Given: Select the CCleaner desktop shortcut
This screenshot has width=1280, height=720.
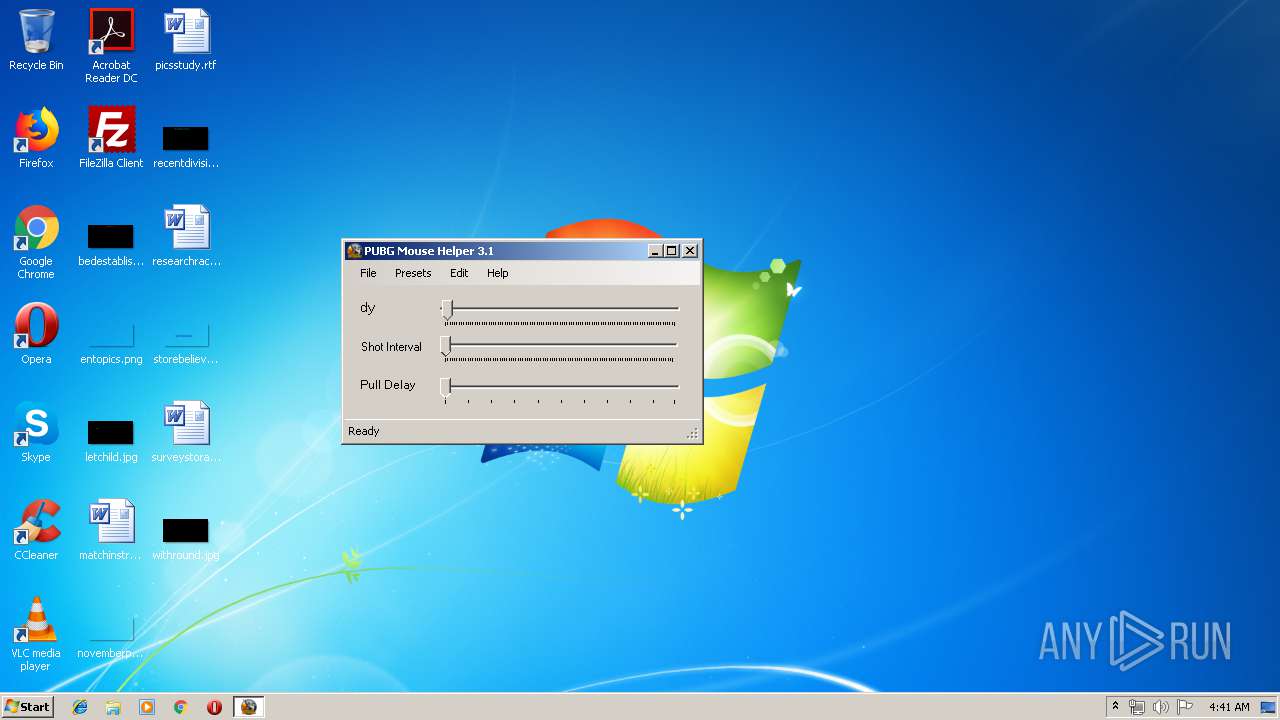Looking at the screenshot, I should (36, 530).
